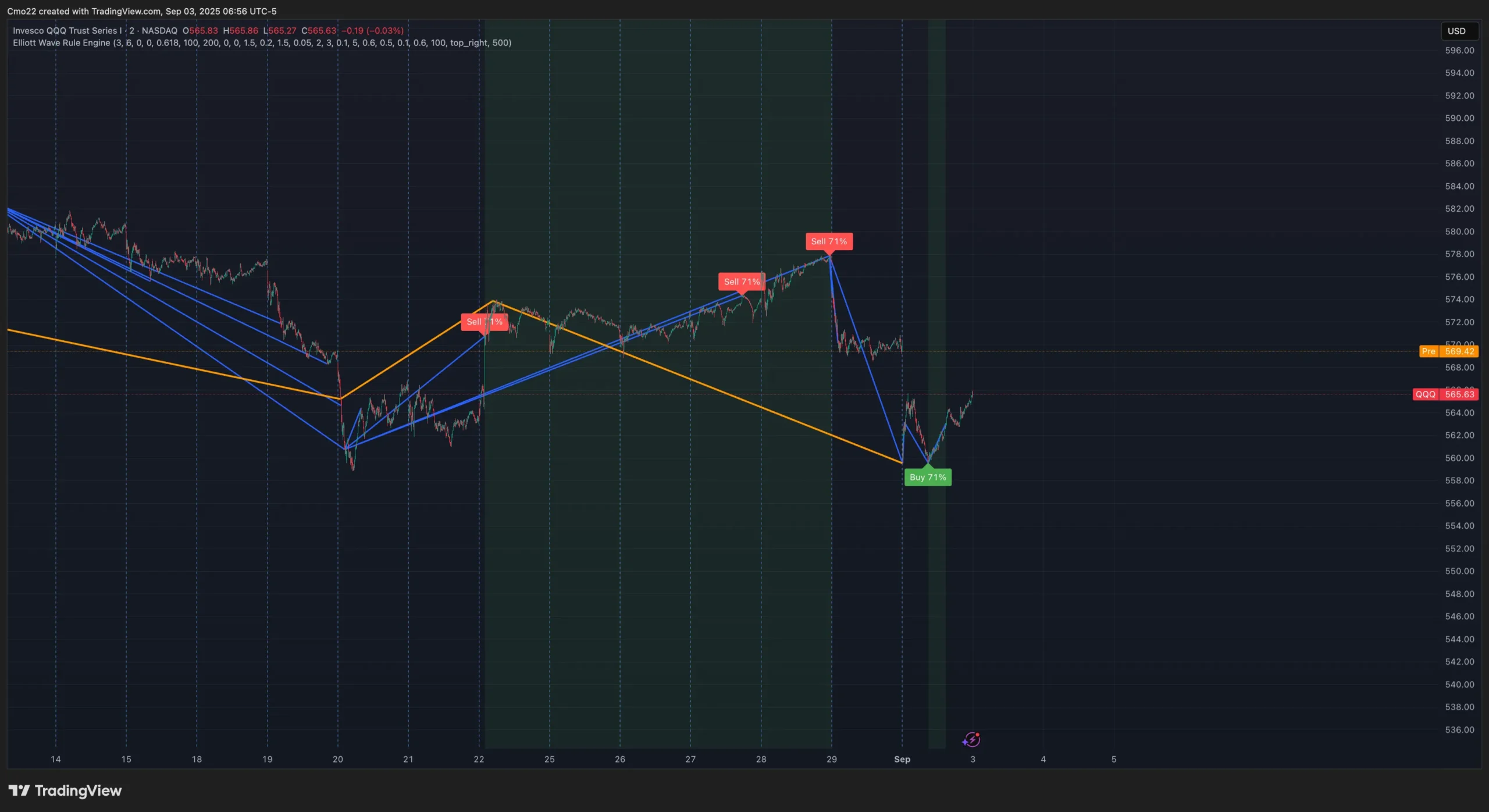Click the 544.00 price axis label
Viewport: 1489px width, 812px height.
point(1459,639)
